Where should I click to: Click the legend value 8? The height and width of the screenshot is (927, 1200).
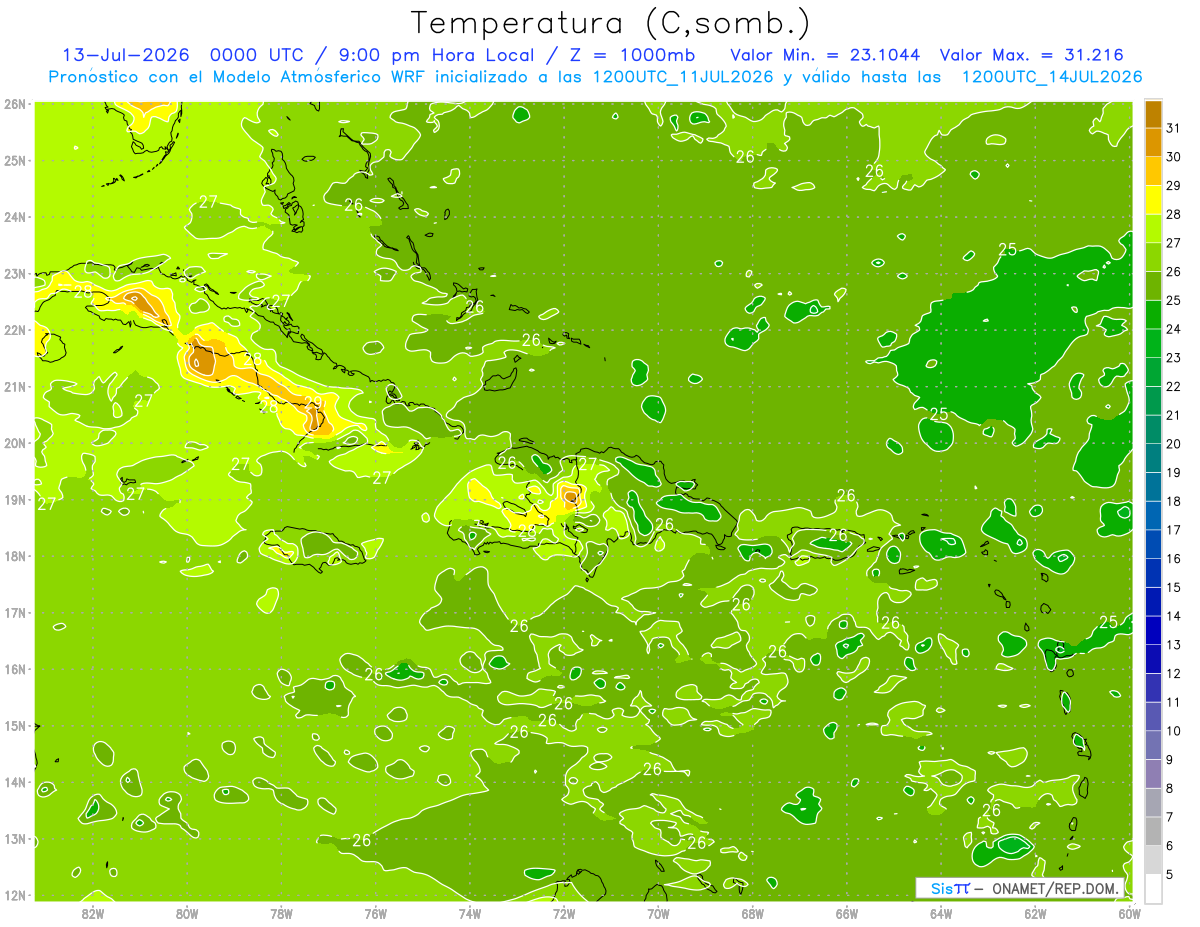pos(1170,789)
